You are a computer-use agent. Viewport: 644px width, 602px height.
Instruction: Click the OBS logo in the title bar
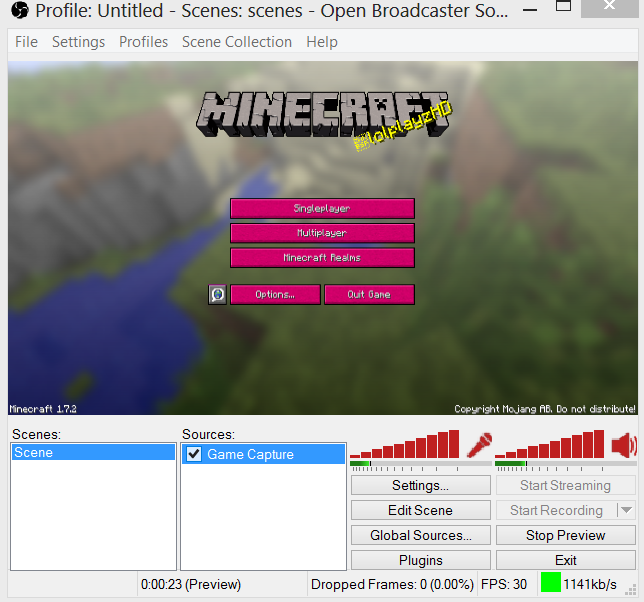pyautogui.click(x=20, y=11)
